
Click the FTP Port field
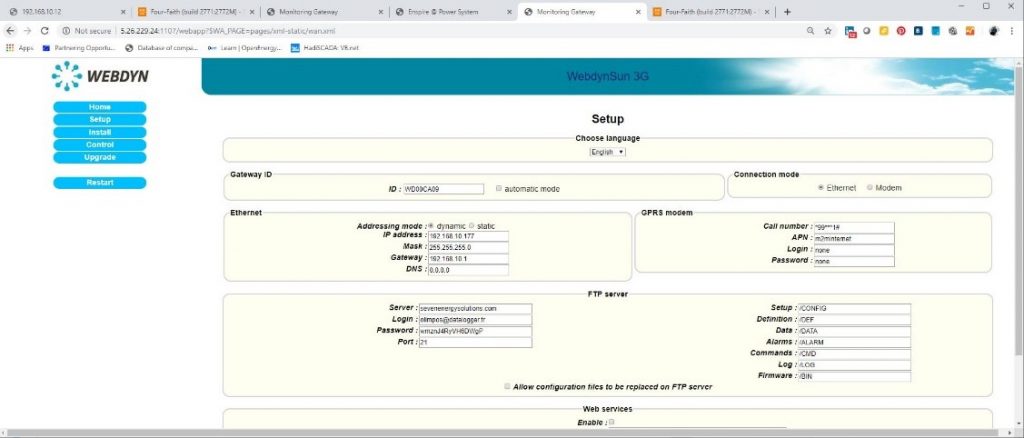475,342
